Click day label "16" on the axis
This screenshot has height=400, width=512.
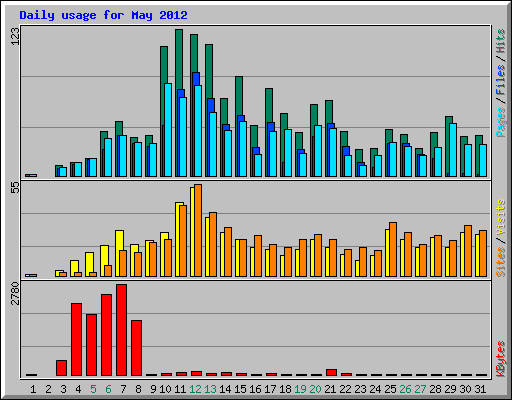click(x=255, y=389)
